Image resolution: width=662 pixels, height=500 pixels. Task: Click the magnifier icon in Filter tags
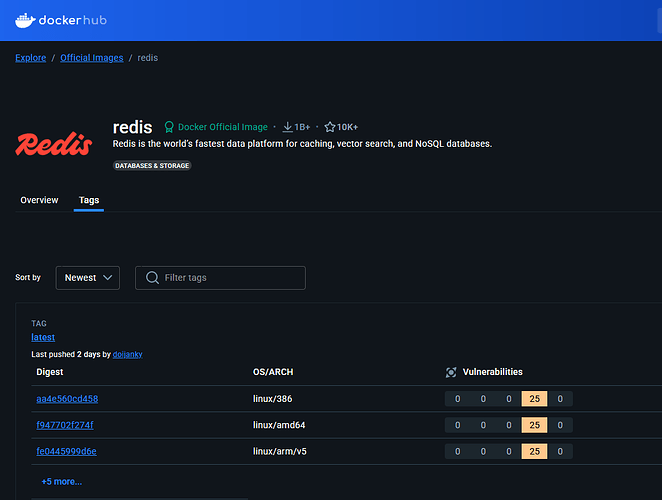click(x=152, y=277)
